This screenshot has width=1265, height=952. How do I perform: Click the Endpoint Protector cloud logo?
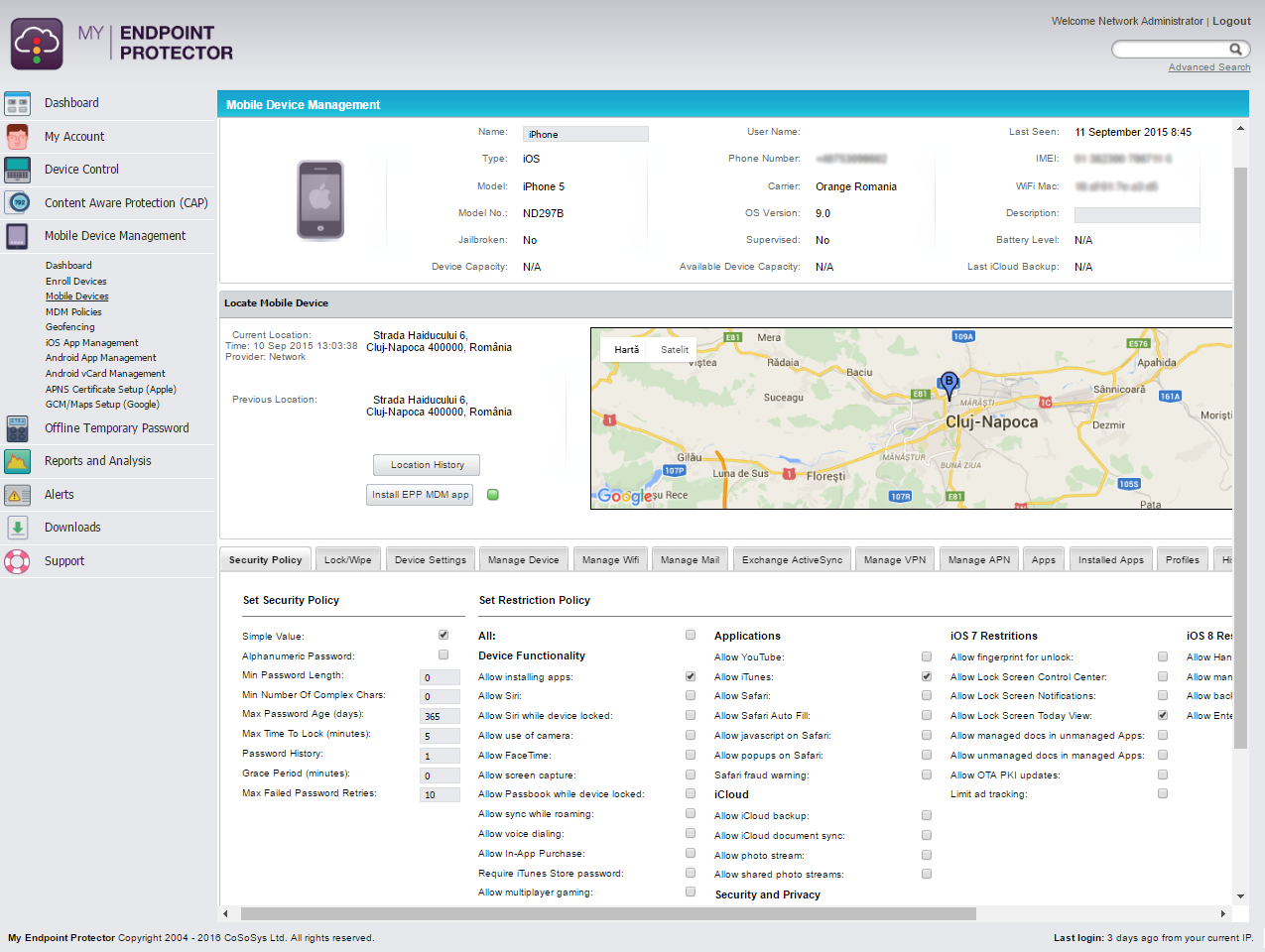37,44
